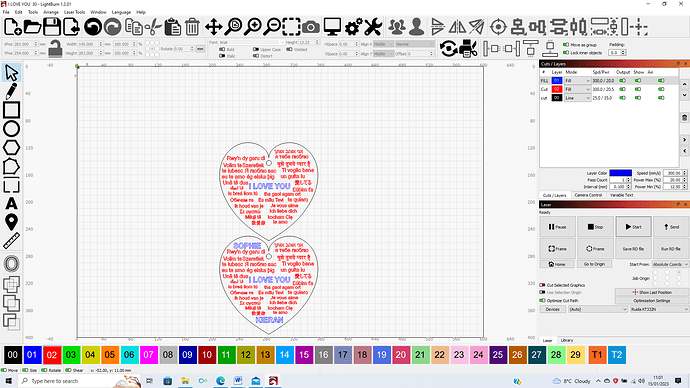This screenshot has height=388, width=690.
Task: Switch to the Library tab
Action: click(x=567, y=340)
